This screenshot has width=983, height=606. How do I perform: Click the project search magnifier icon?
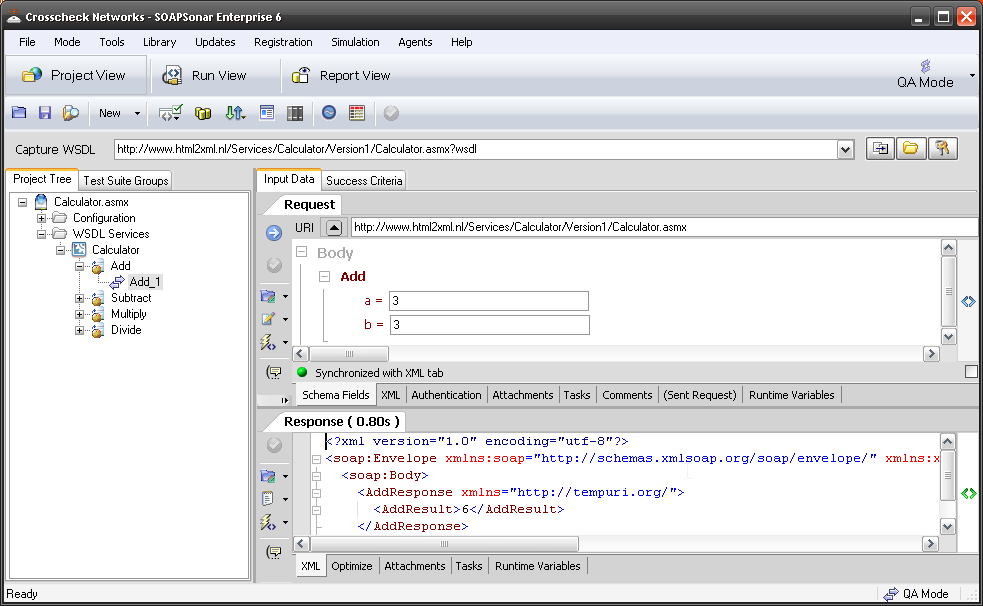point(71,113)
